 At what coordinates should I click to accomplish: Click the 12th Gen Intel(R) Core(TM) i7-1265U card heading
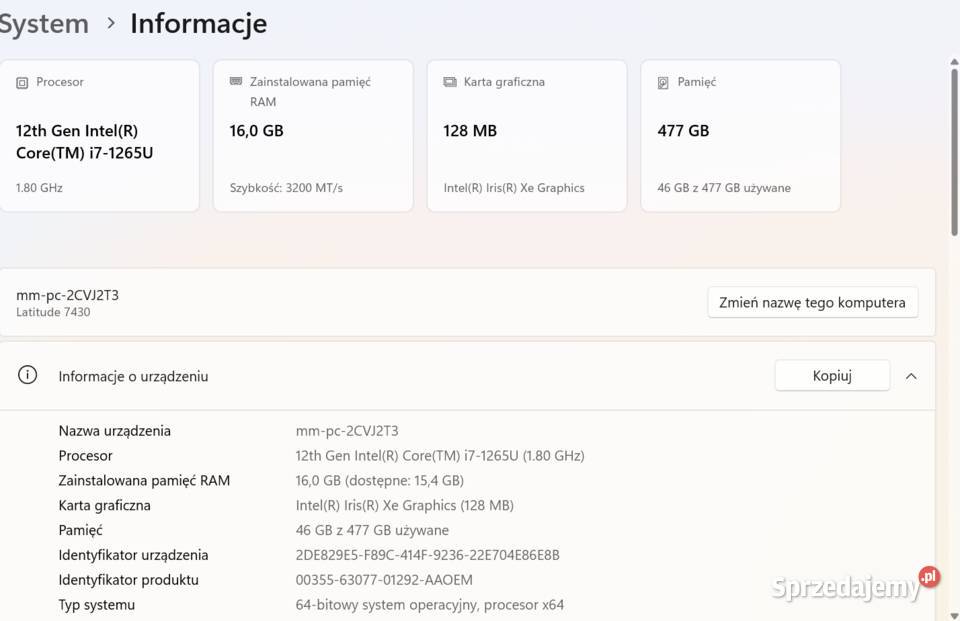tap(84, 141)
